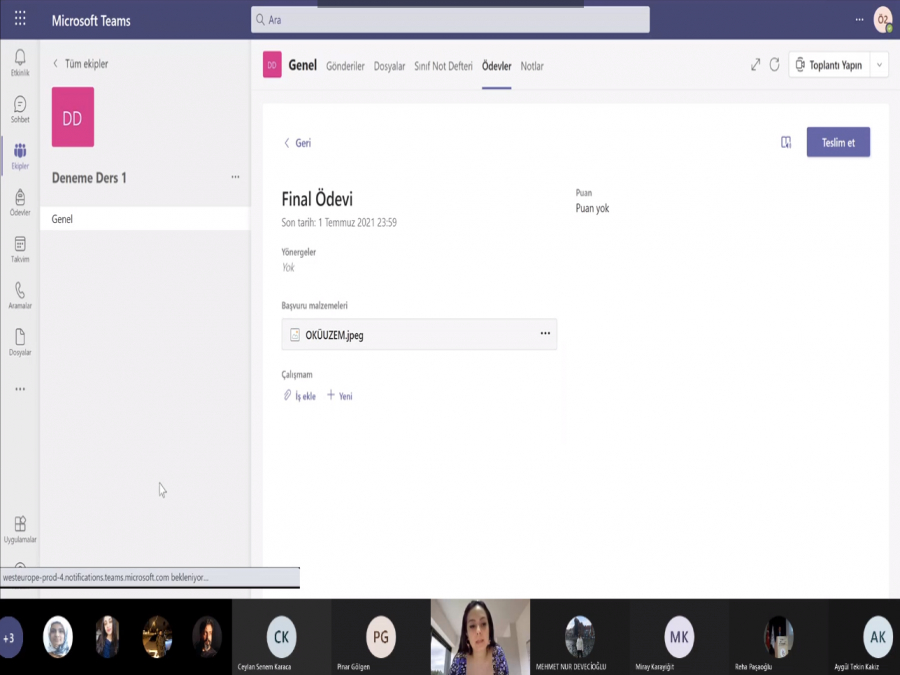Open Ödevler assignments in the left sidebar
Image resolution: width=900 pixels, height=675 pixels.
[x=20, y=202]
